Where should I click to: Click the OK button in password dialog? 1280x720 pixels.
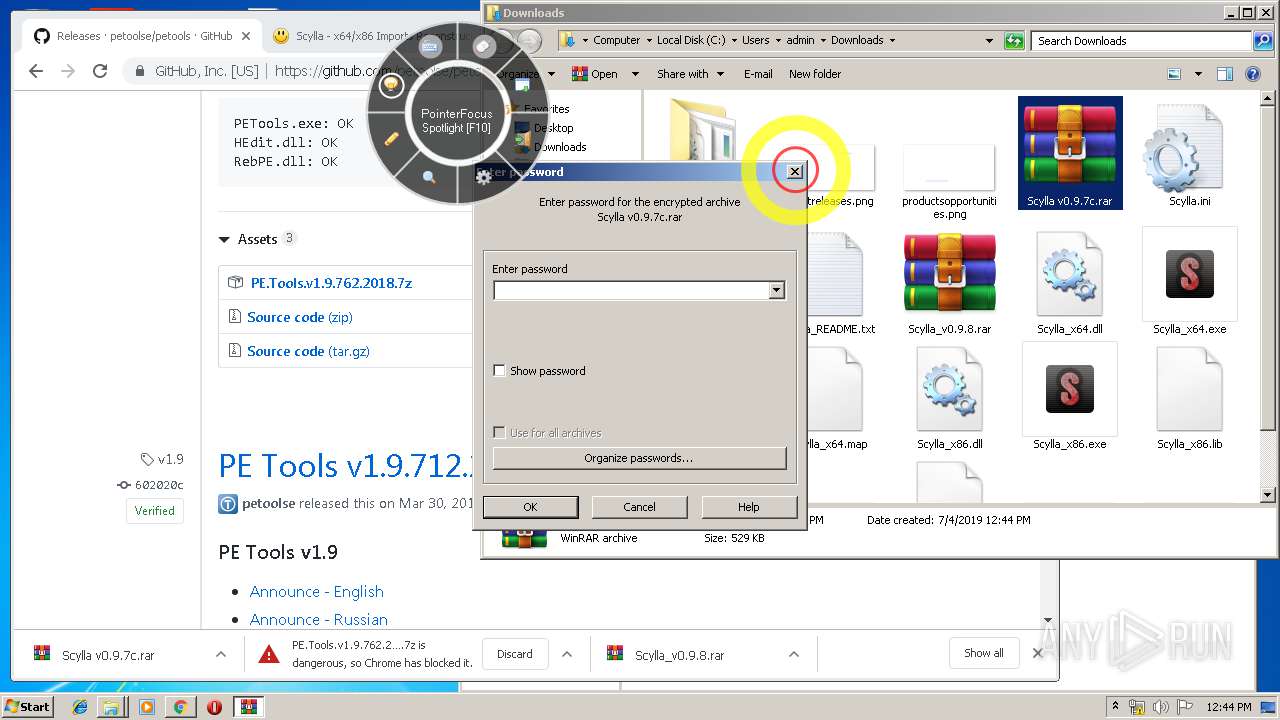pyautogui.click(x=530, y=507)
